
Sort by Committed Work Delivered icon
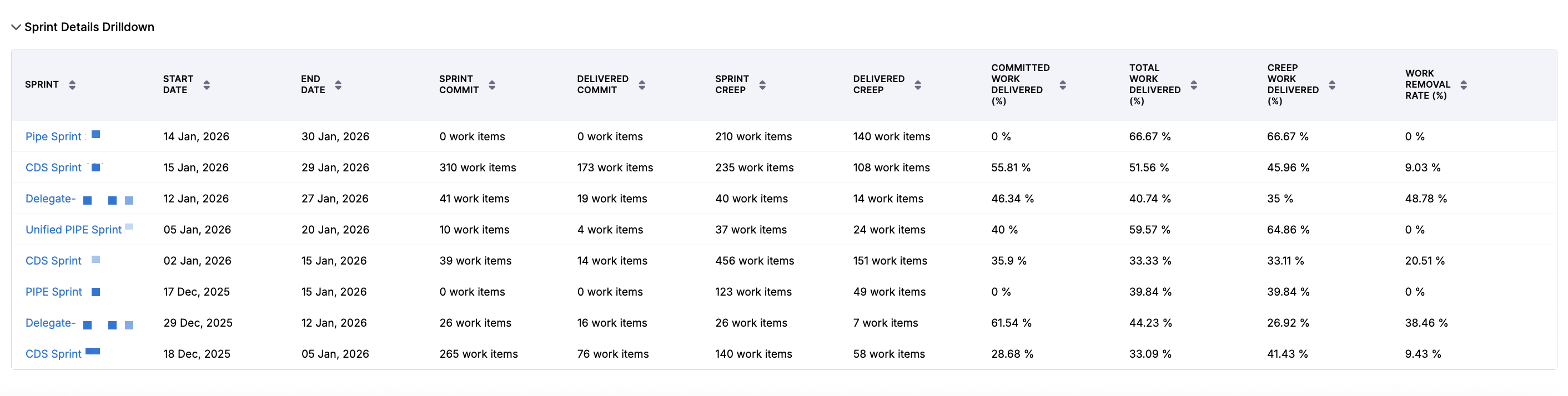(x=1062, y=85)
